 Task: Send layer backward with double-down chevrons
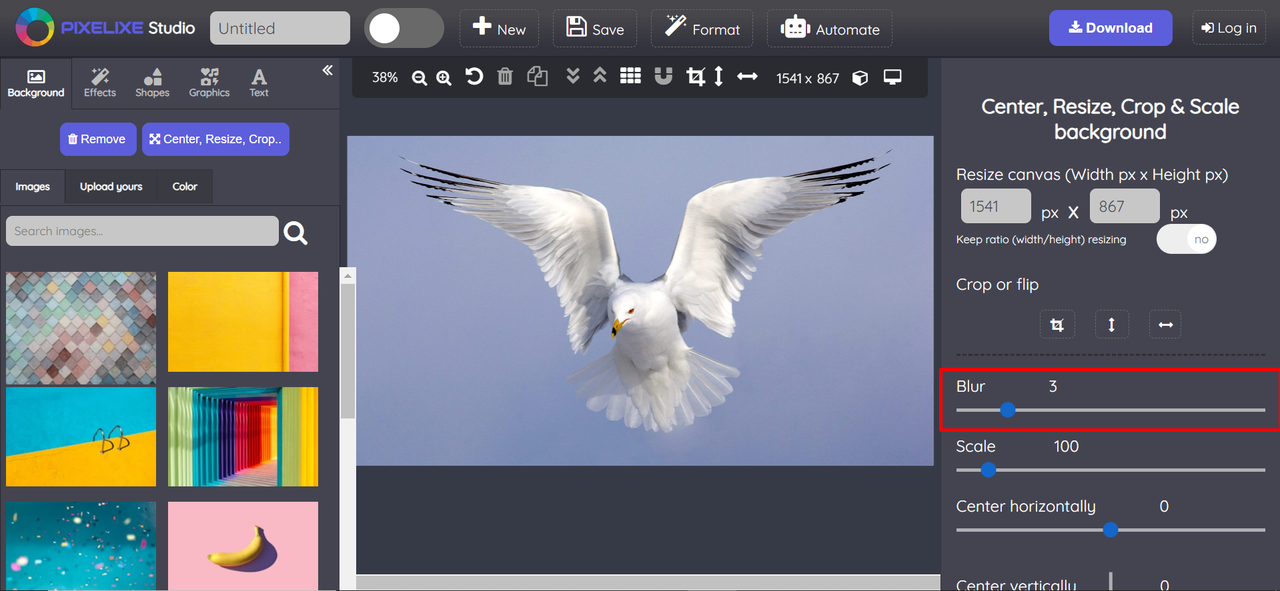point(573,76)
